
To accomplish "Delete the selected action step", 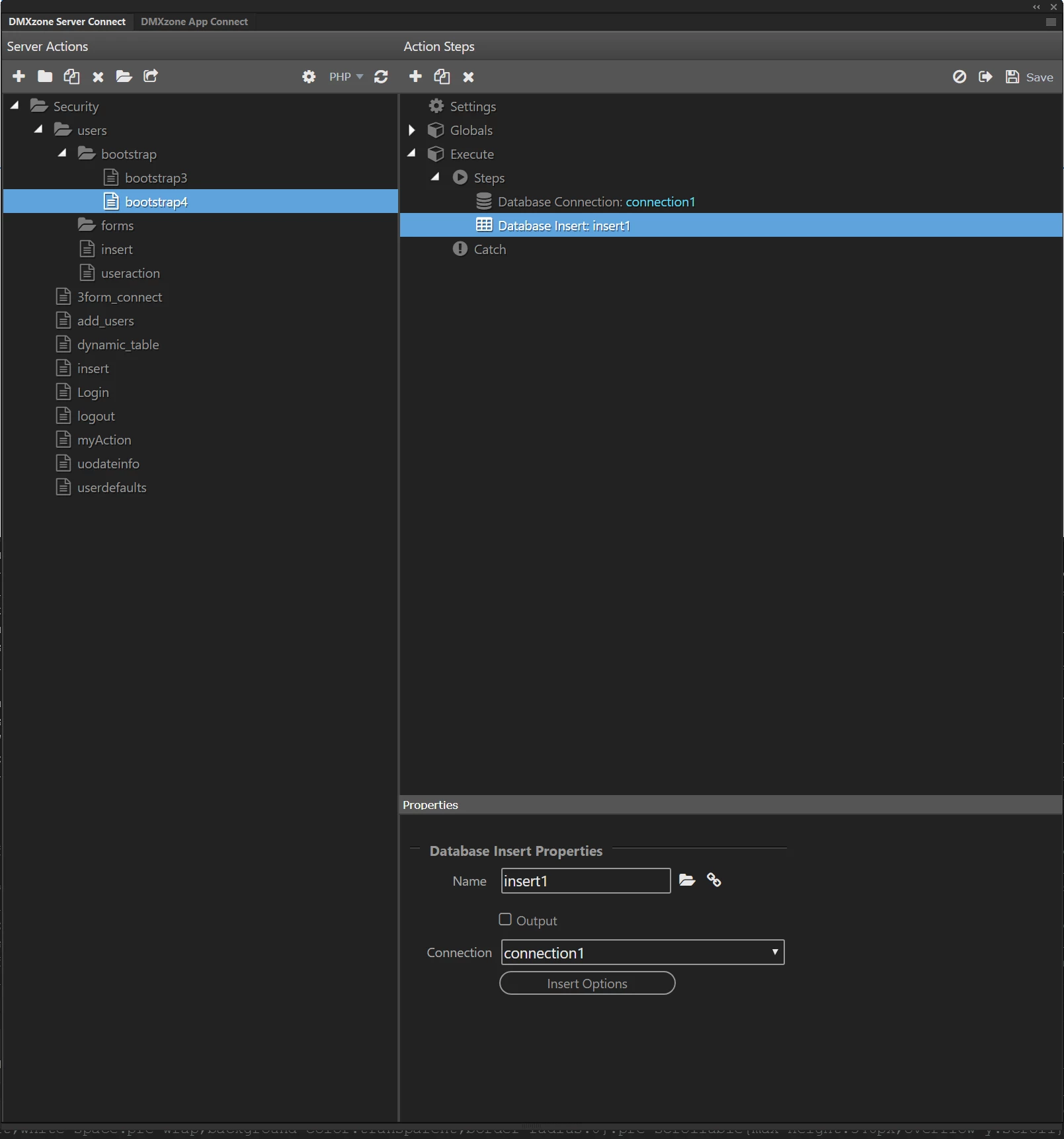I will click(x=468, y=77).
